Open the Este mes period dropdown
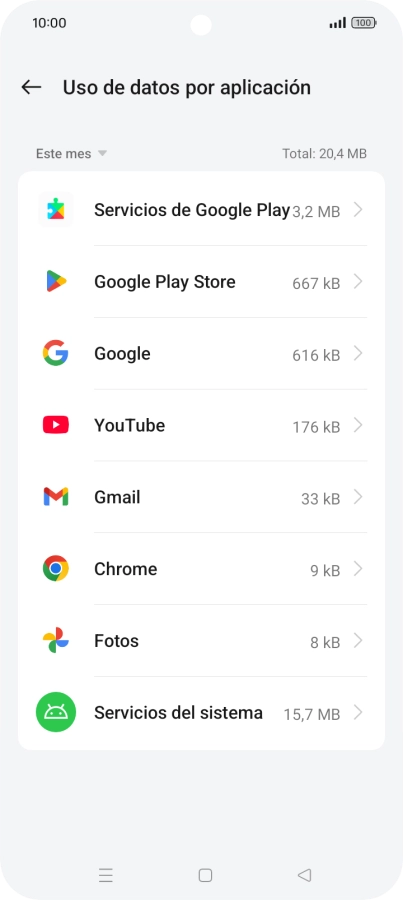Screen dimensions: 403x900 pyautogui.click(x=71, y=154)
